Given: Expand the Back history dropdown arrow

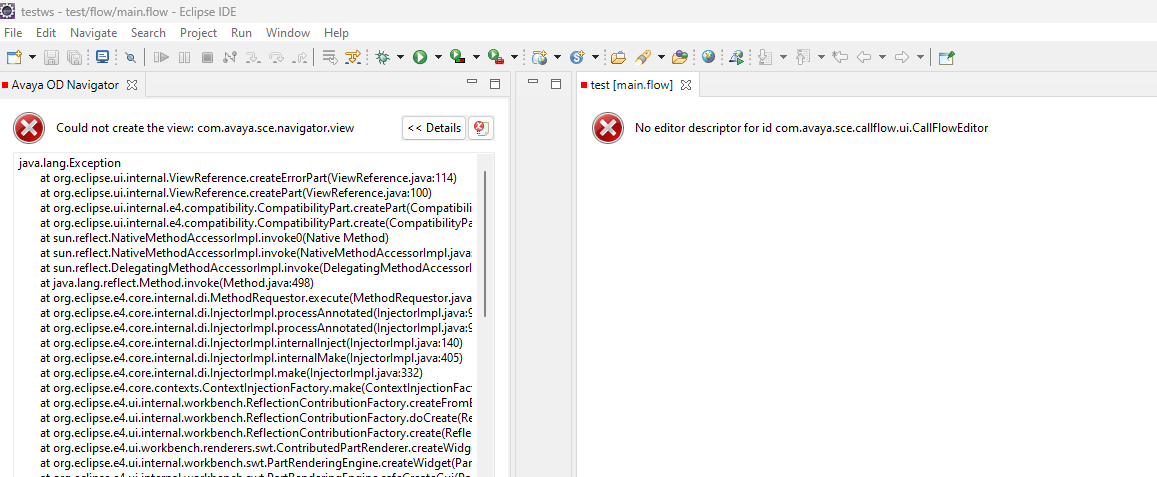Looking at the screenshot, I should coord(883,57).
